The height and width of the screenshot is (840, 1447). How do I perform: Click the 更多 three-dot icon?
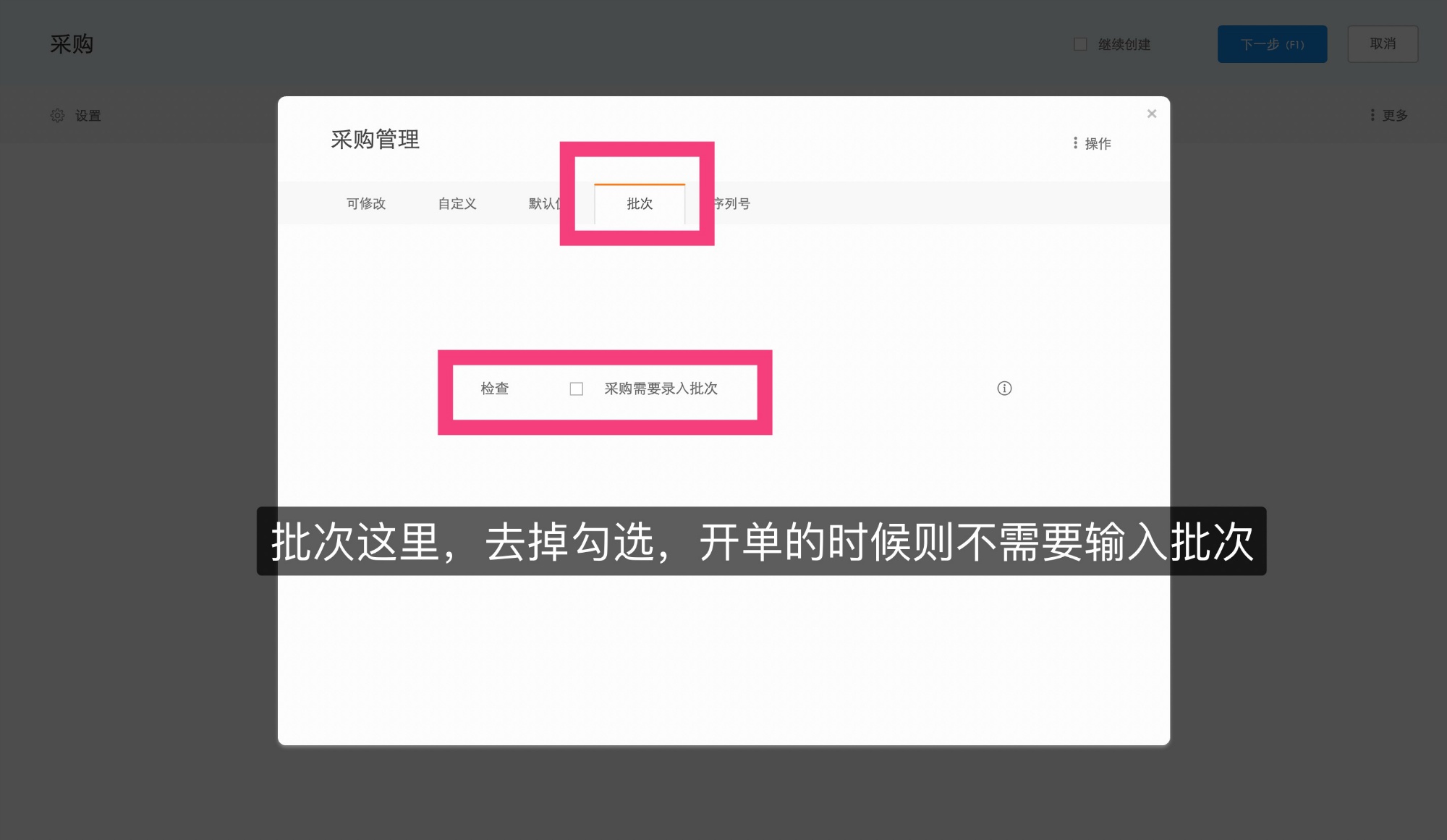(x=1372, y=115)
